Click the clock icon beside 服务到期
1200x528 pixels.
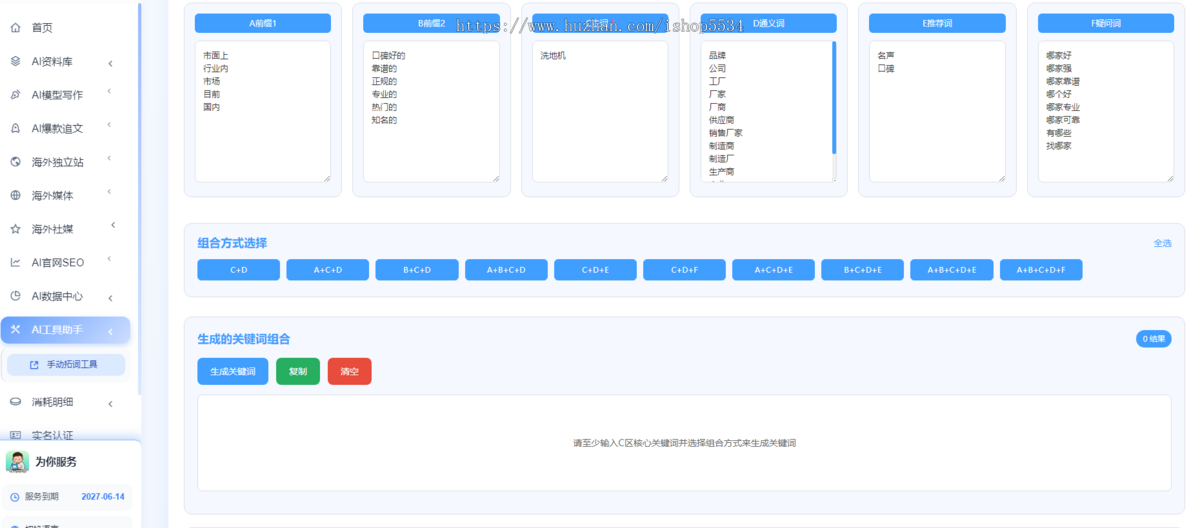(x=14, y=496)
